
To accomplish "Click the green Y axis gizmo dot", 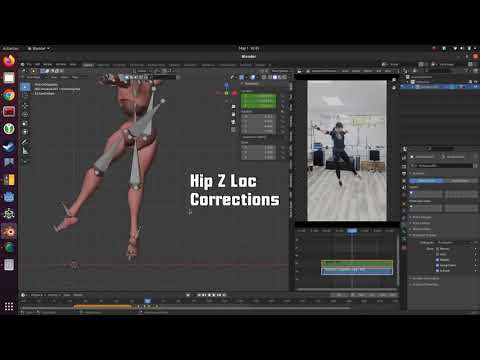I will [227, 93].
